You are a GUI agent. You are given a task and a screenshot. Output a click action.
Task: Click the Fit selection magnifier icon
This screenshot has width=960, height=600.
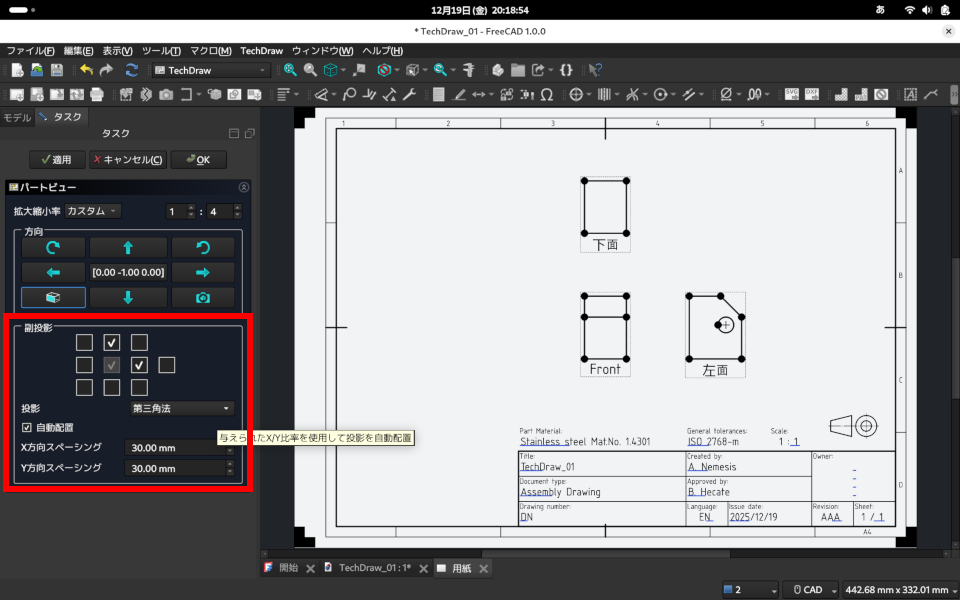(x=310, y=70)
